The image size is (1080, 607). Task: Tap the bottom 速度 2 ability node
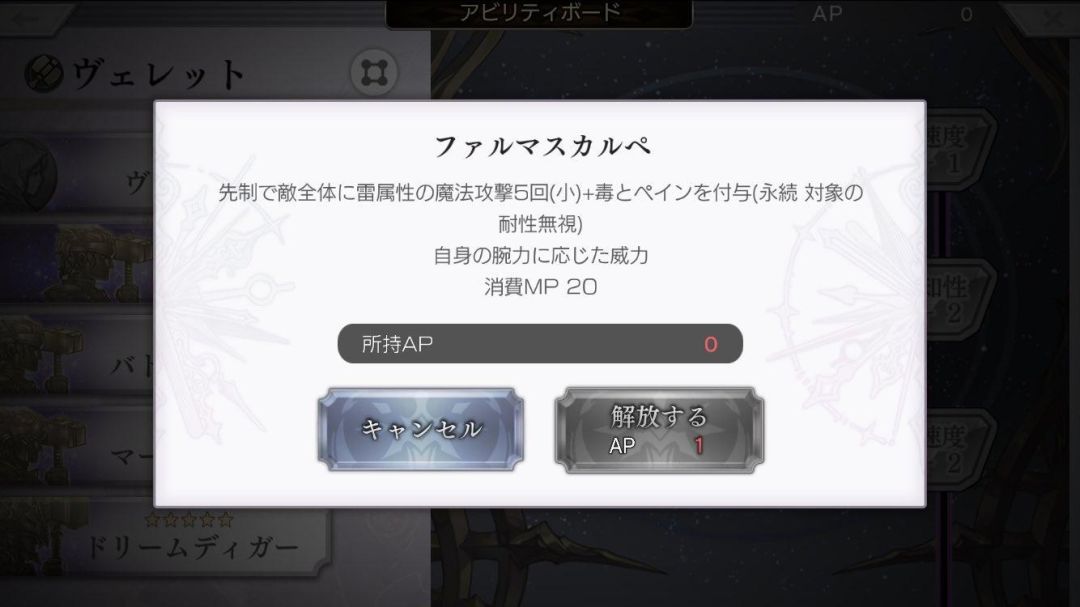tap(959, 449)
